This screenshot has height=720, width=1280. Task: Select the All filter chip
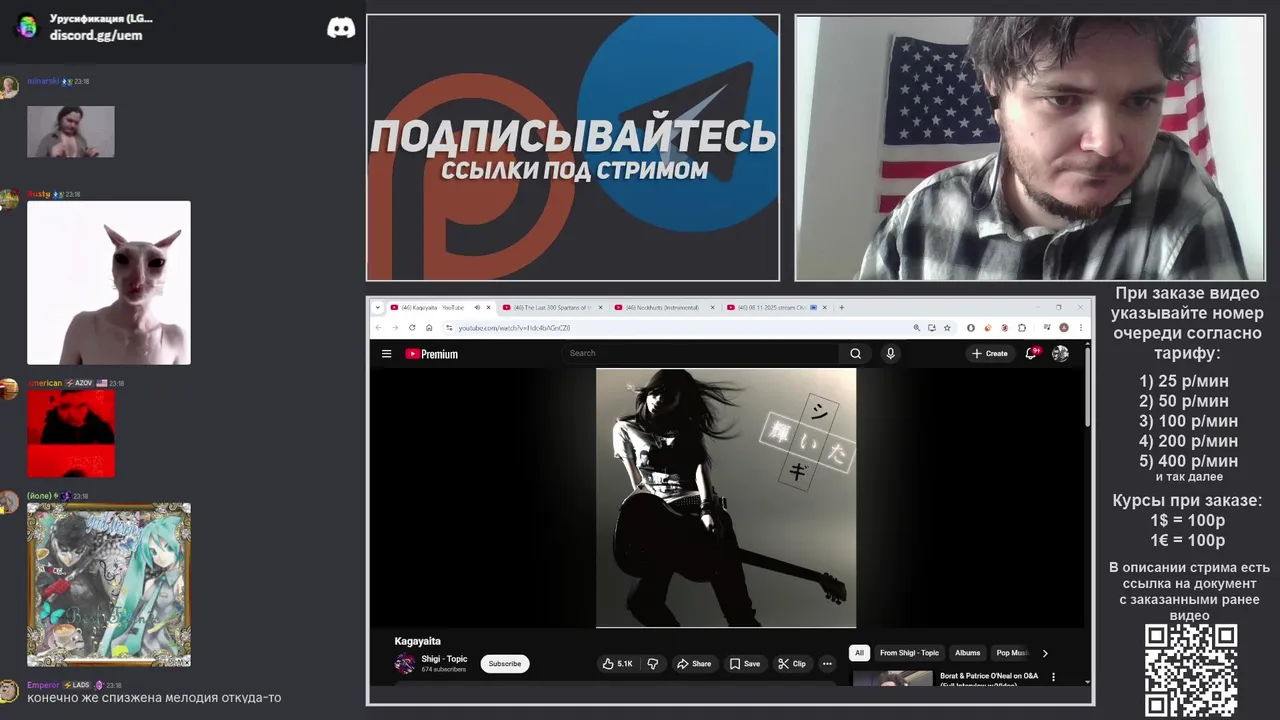coord(858,653)
